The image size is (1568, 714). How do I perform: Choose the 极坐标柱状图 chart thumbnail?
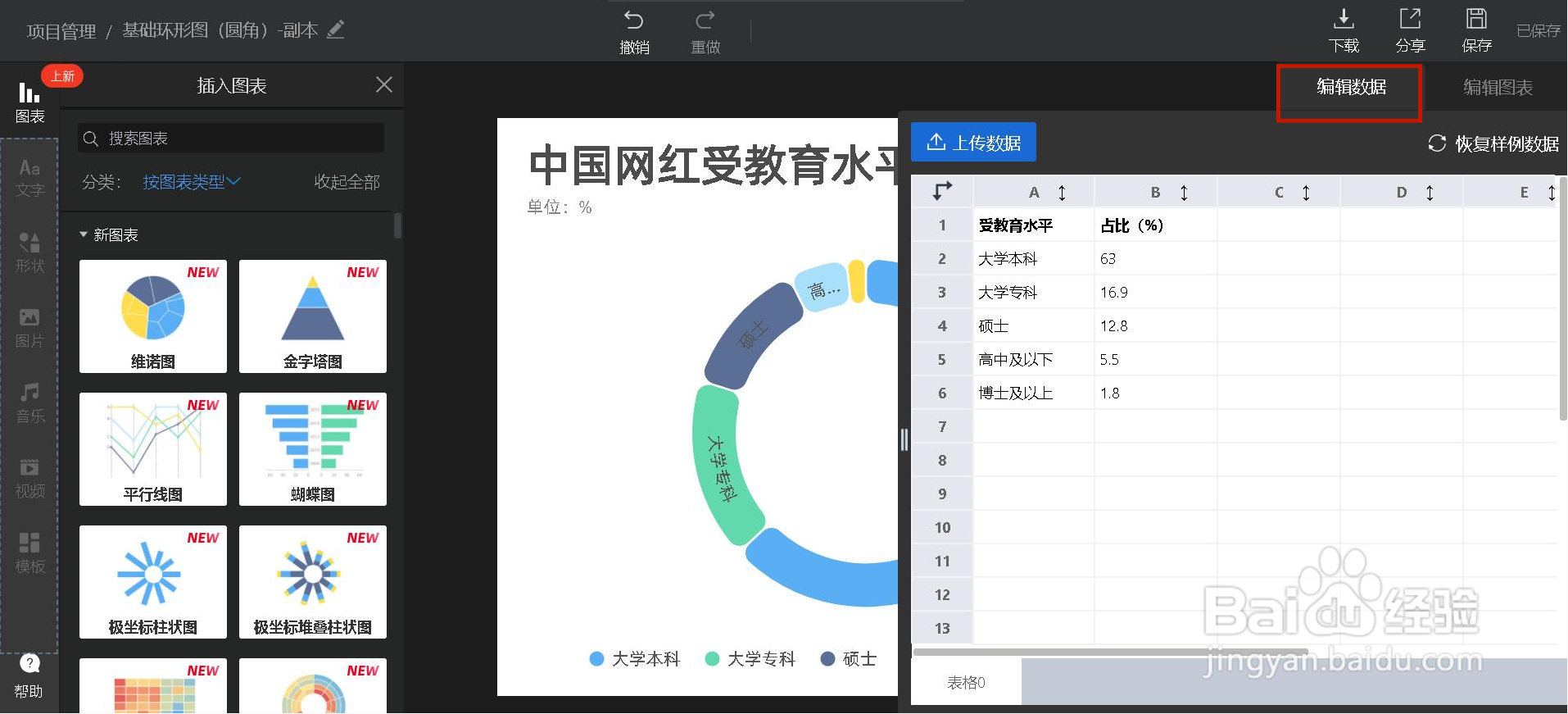tap(153, 582)
